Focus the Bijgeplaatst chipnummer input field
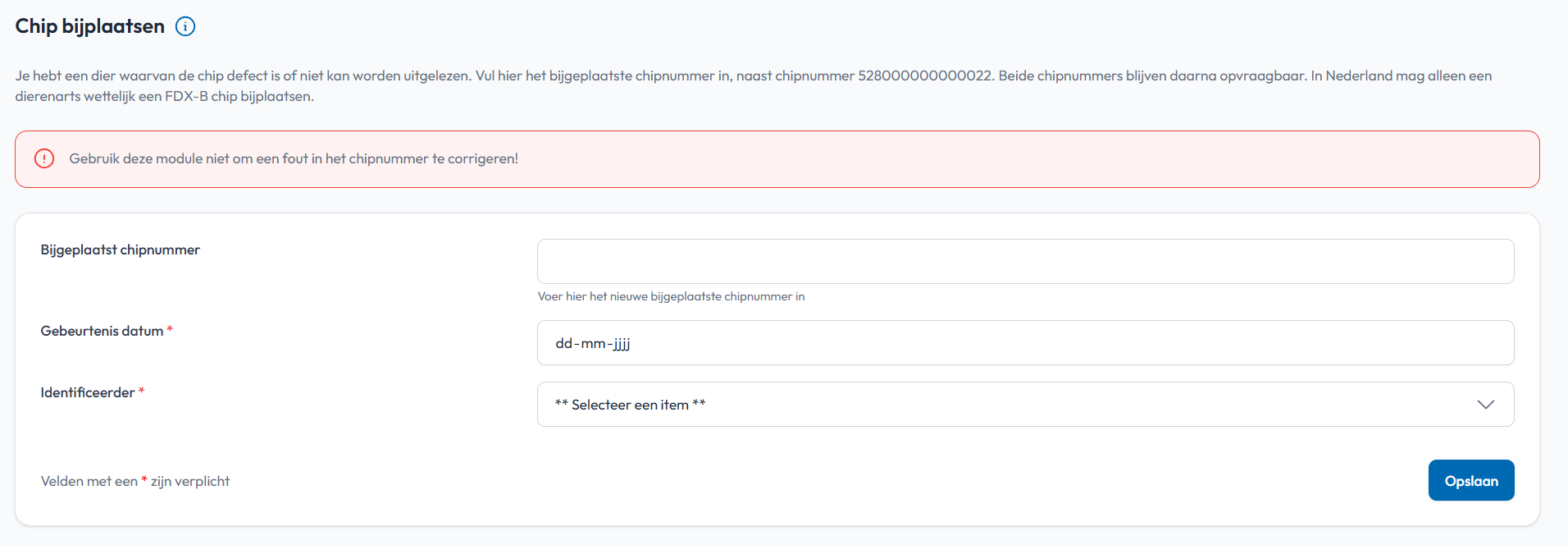The image size is (1568, 545). tap(1025, 261)
